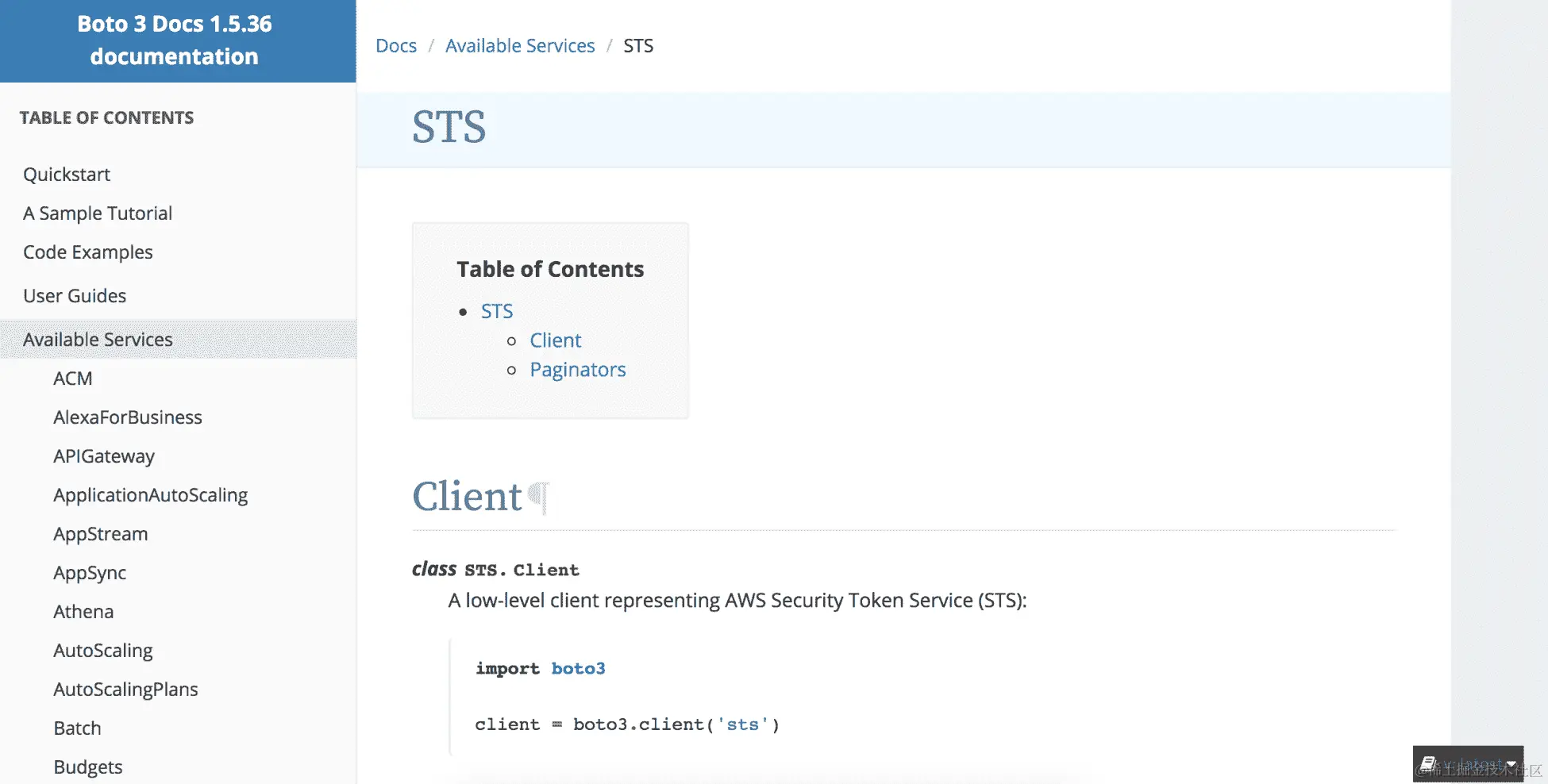Click the book icon in version badge

pos(1427,764)
